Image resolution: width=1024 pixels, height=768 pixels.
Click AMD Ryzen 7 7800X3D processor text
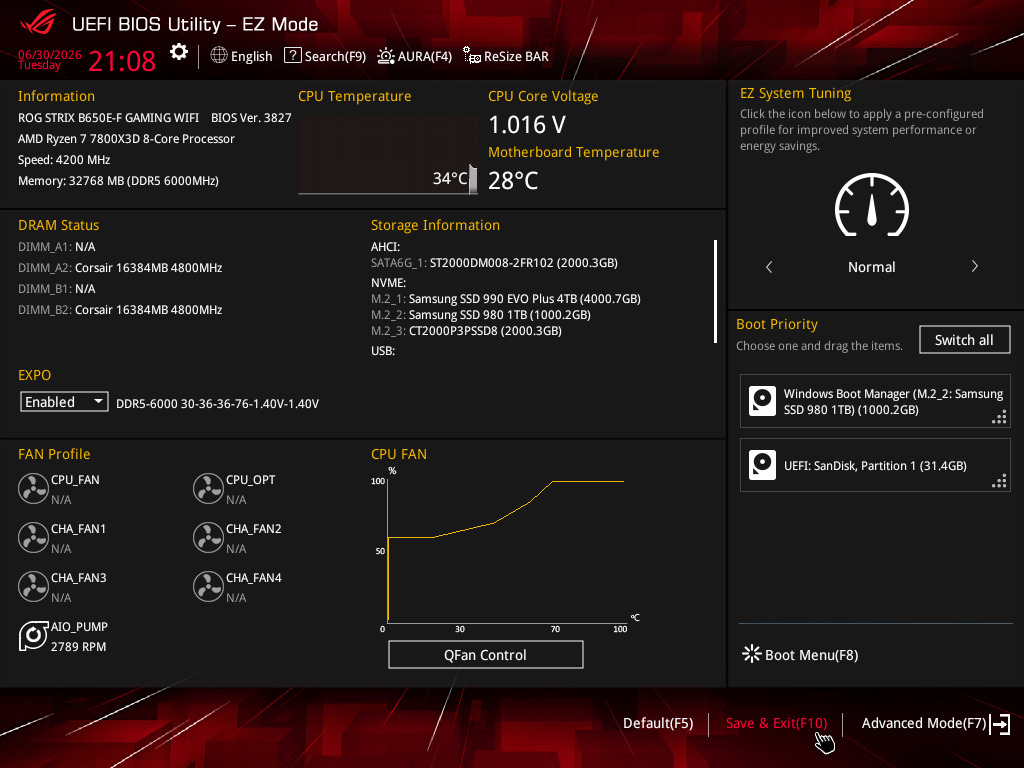(x=126, y=139)
